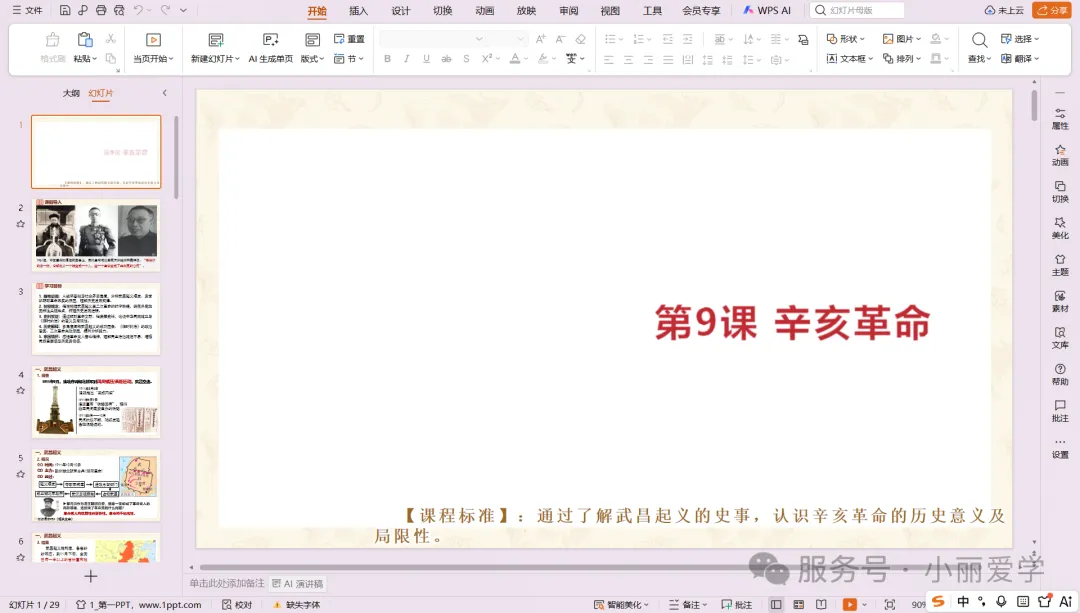The height and width of the screenshot is (613, 1080).
Task: Click the Increase font size icon
Action: click(541, 39)
